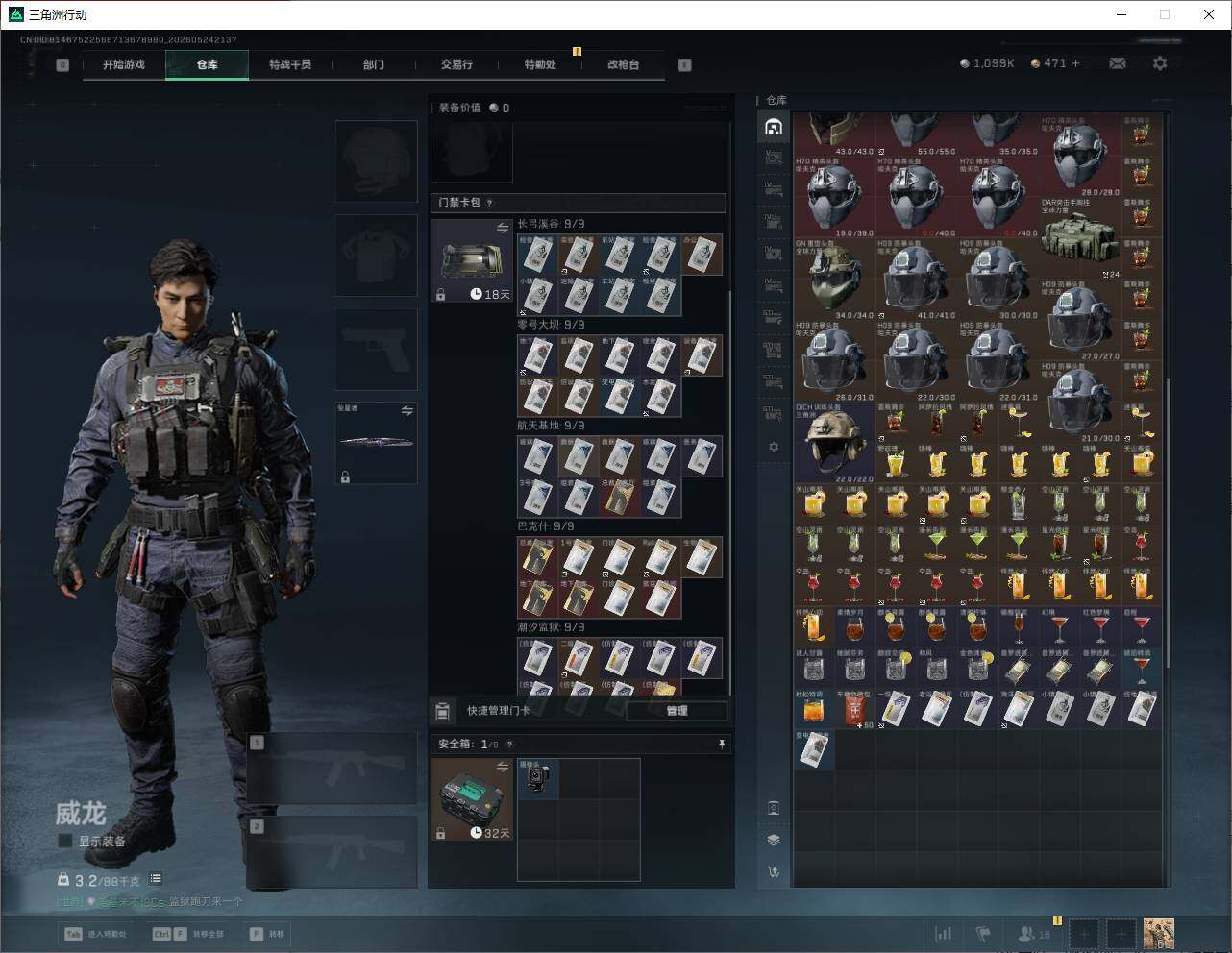Screen dimensions: 1232x953
Task: Click the 门禁卡包 help question mark
Action: click(x=490, y=203)
